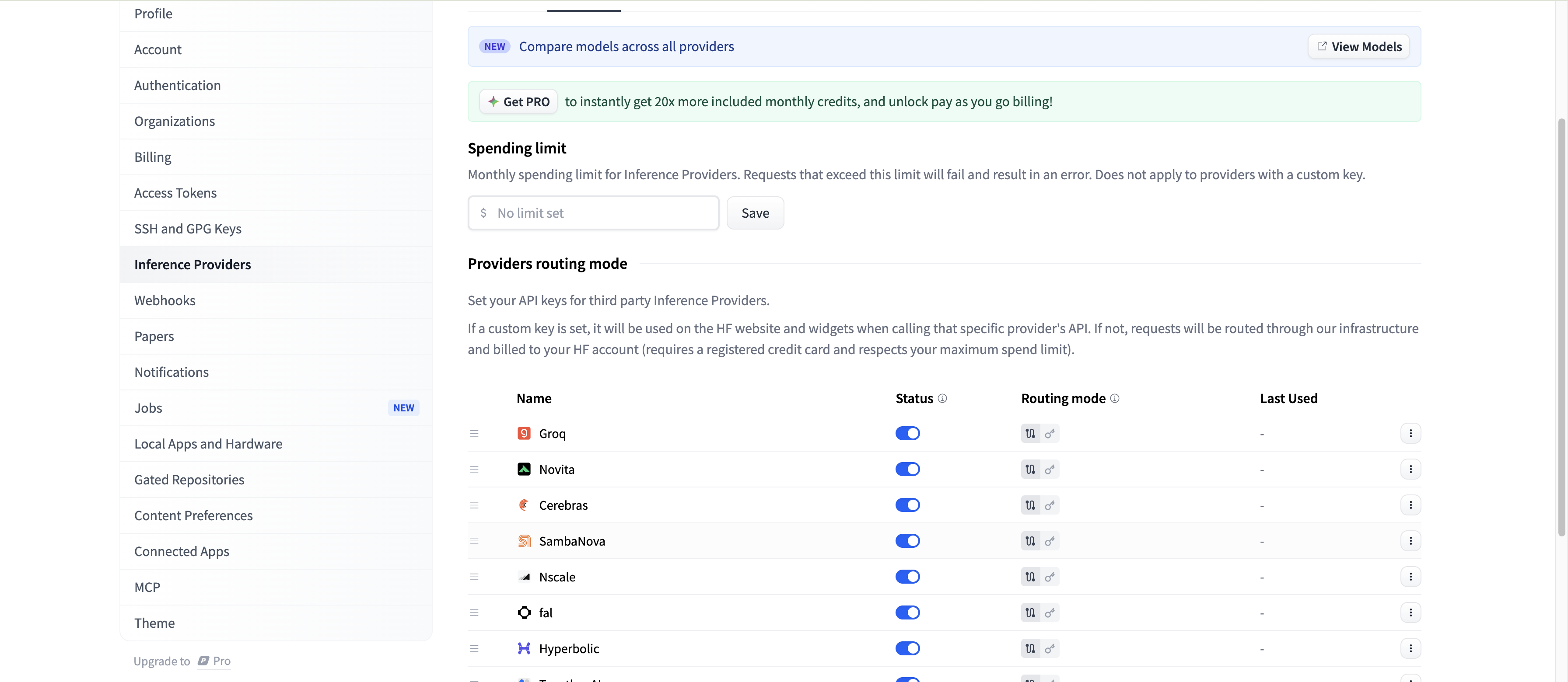The height and width of the screenshot is (682, 1568).
Task: Click inside the spending limit input field
Action: click(594, 213)
